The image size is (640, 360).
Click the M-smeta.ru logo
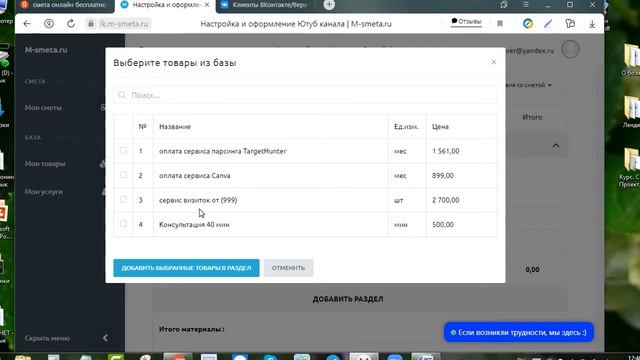click(46, 50)
